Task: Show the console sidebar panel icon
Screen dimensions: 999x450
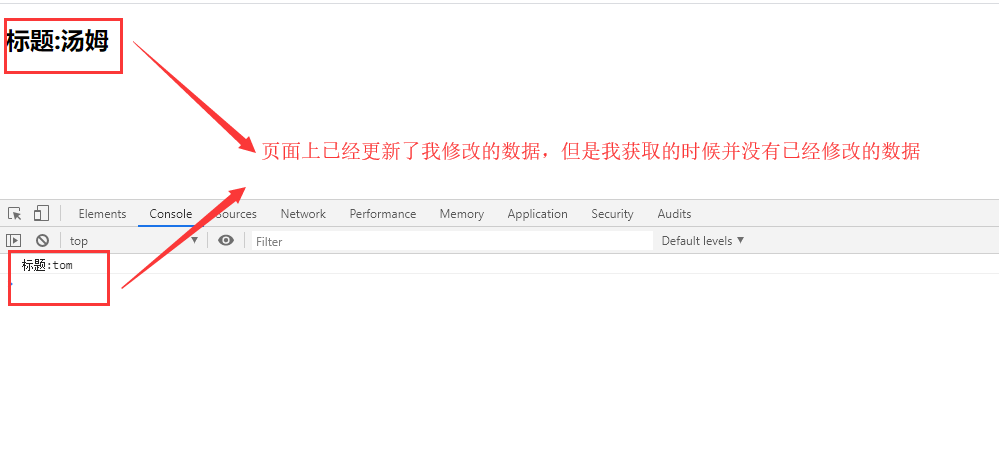Action: (13, 240)
